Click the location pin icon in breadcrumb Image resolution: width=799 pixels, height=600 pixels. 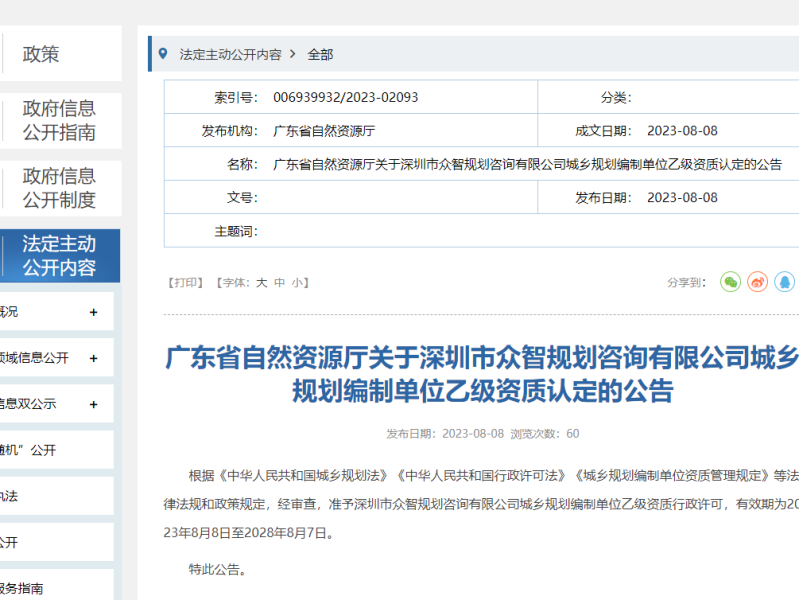(163, 54)
